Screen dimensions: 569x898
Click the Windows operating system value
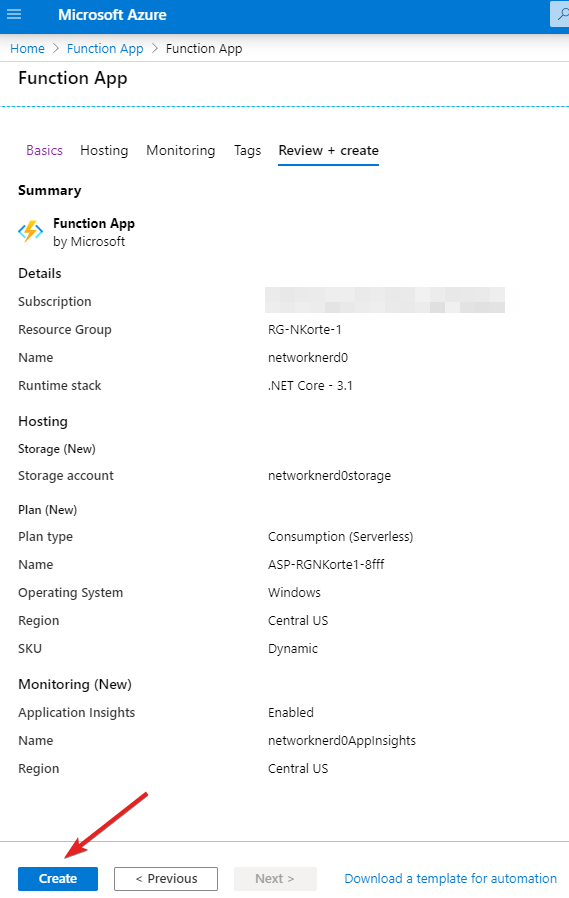(x=294, y=592)
